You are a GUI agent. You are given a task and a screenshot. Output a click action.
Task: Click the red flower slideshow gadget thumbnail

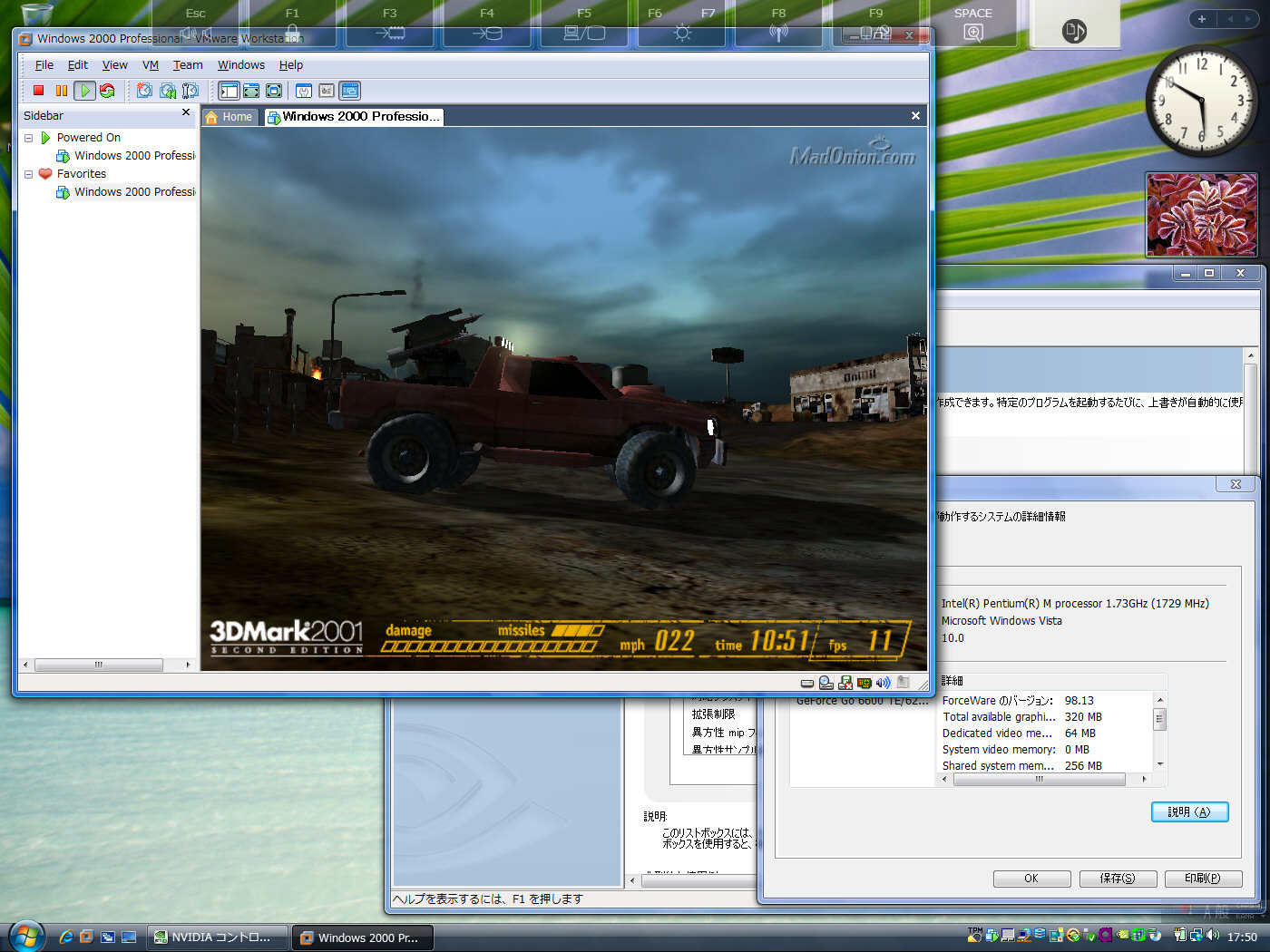click(1201, 215)
